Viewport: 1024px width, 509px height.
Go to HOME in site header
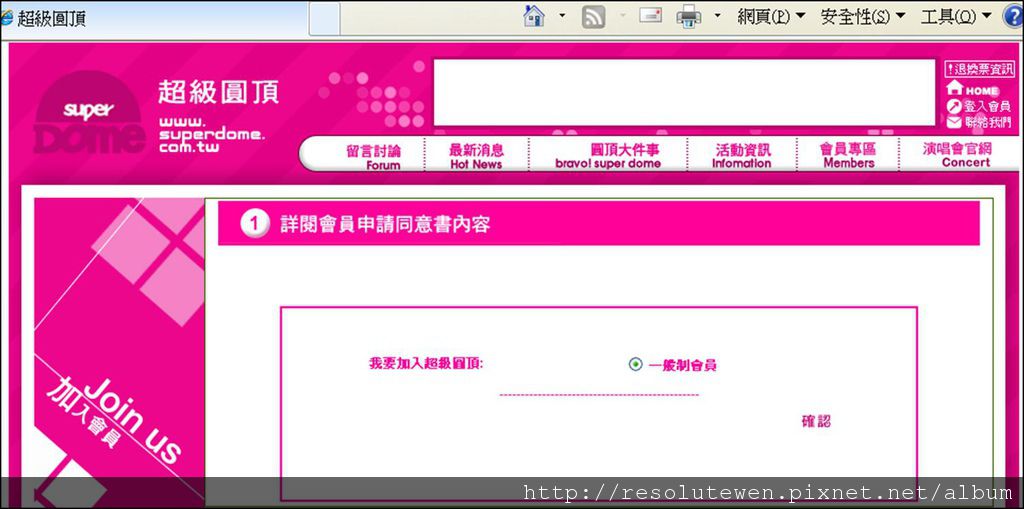pyautogui.click(x=972, y=89)
